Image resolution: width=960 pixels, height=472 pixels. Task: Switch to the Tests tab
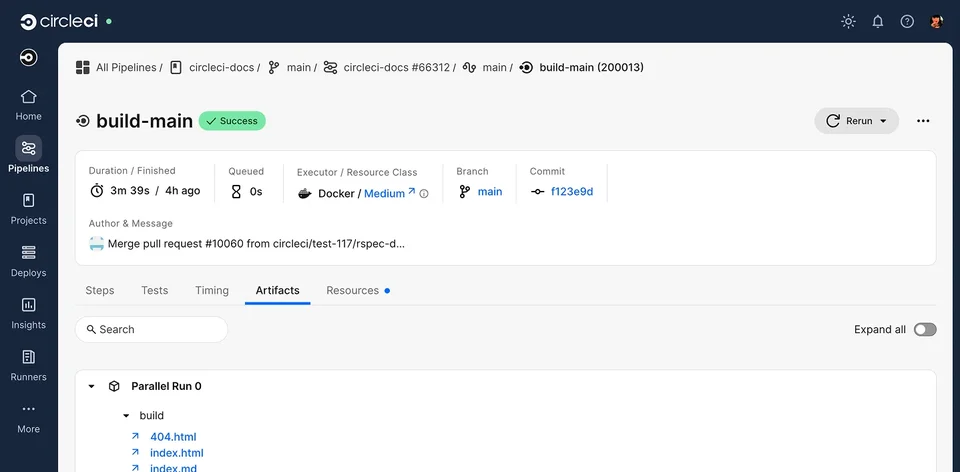tap(154, 290)
